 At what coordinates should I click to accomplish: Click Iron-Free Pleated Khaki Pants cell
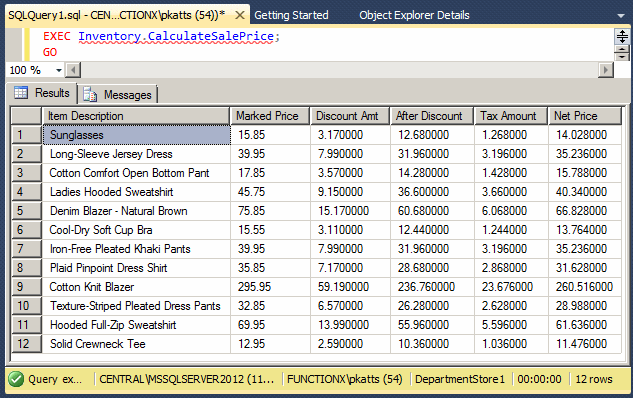tap(136, 249)
